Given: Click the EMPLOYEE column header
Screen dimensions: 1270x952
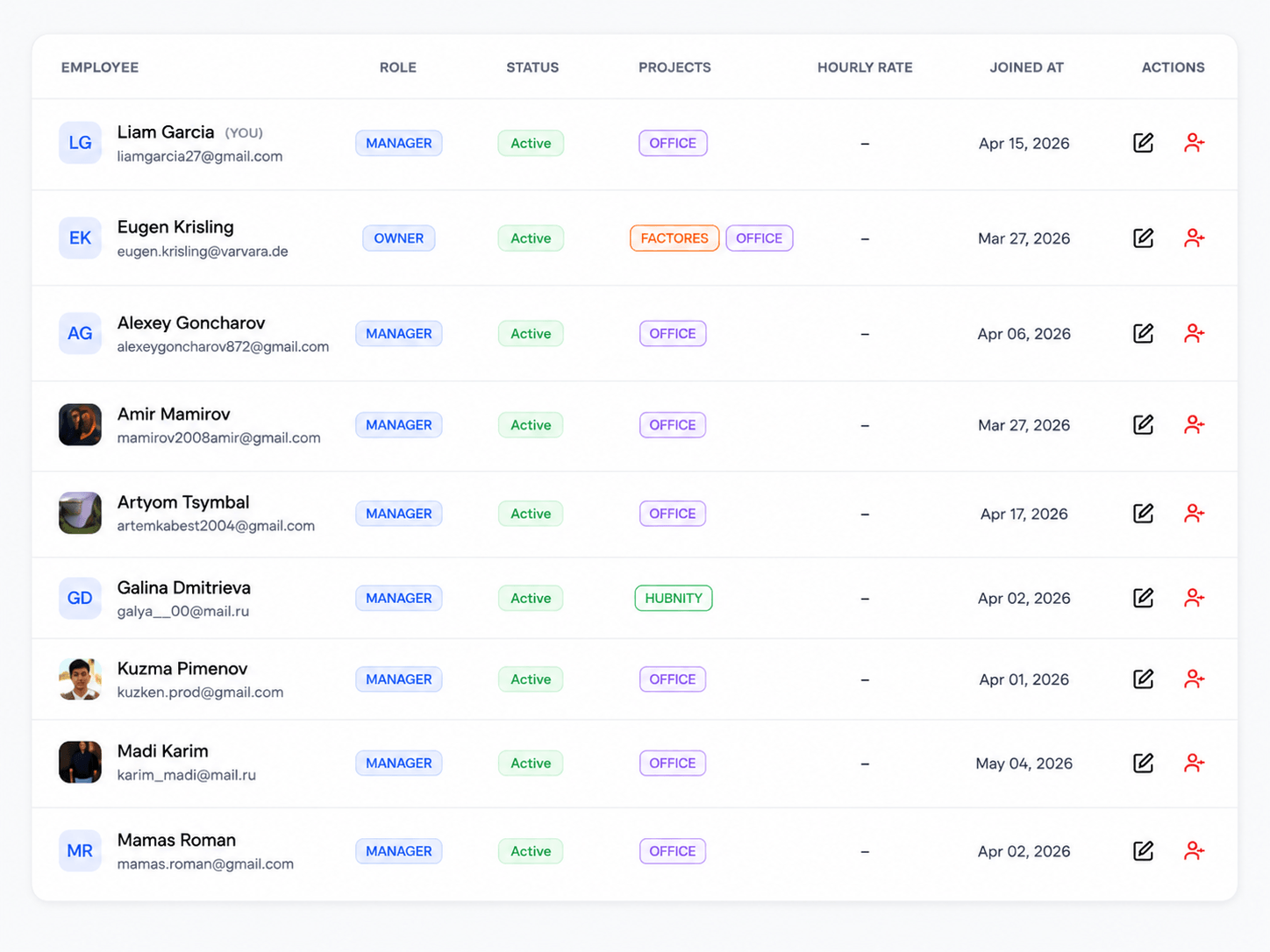Looking at the screenshot, I should [100, 67].
